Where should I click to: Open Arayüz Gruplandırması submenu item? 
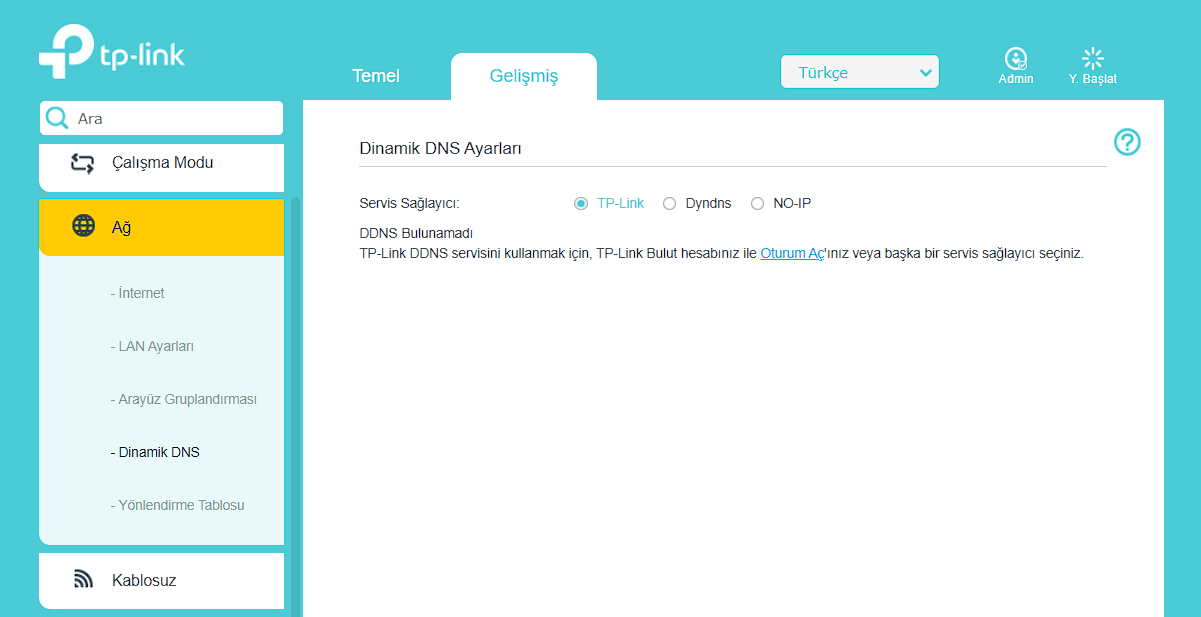[x=184, y=399]
